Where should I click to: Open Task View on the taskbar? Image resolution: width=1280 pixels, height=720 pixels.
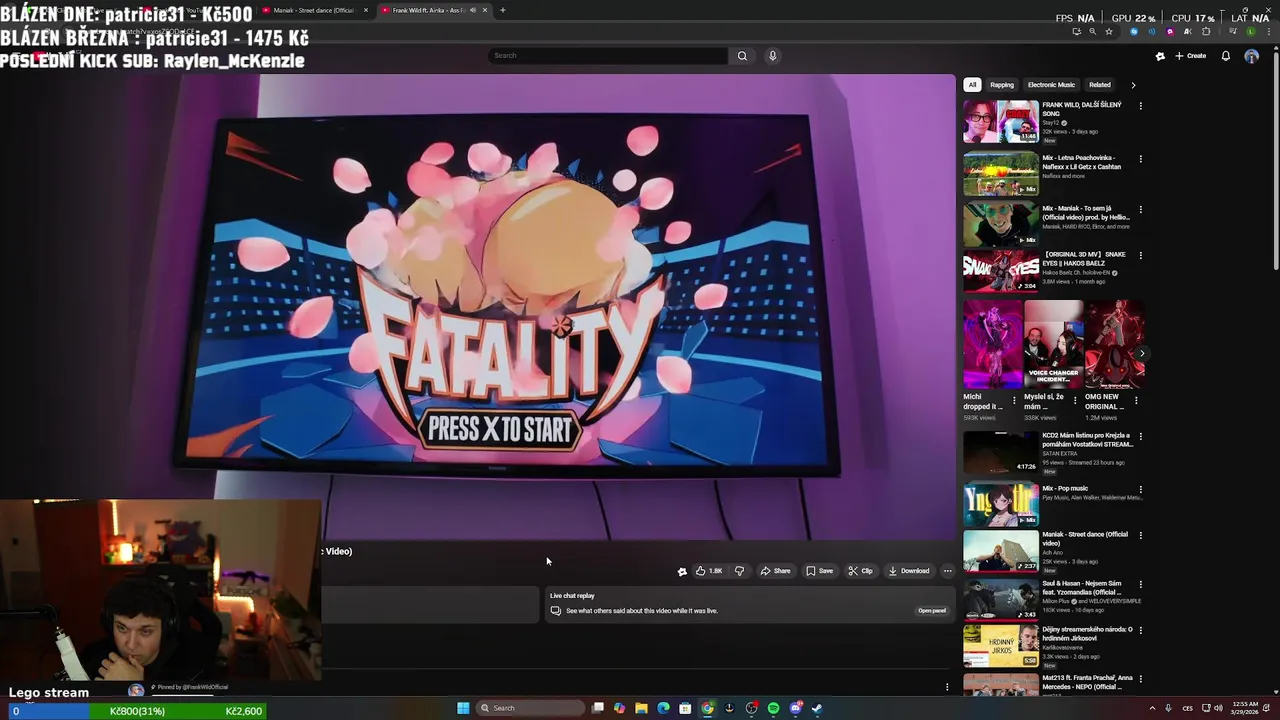598,708
